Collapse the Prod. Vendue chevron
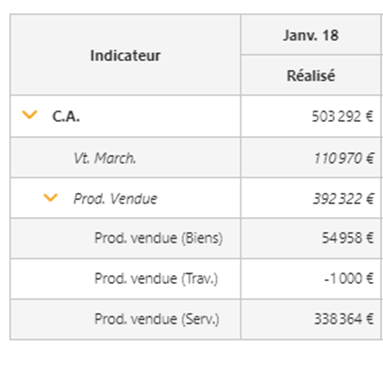 (51, 197)
